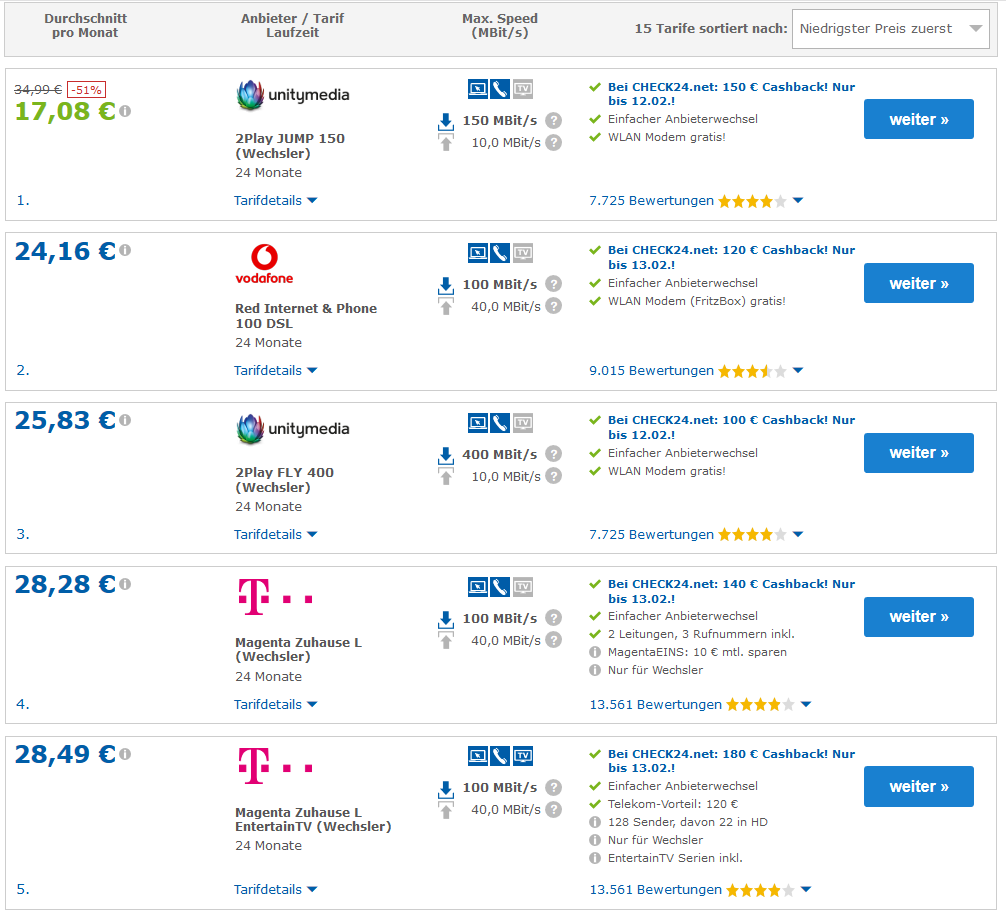The height and width of the screenshot is (912, 1006).
Task: Click 'weiter »' for Magenta Zuhause L (Wechsler)
Action: 919,617
